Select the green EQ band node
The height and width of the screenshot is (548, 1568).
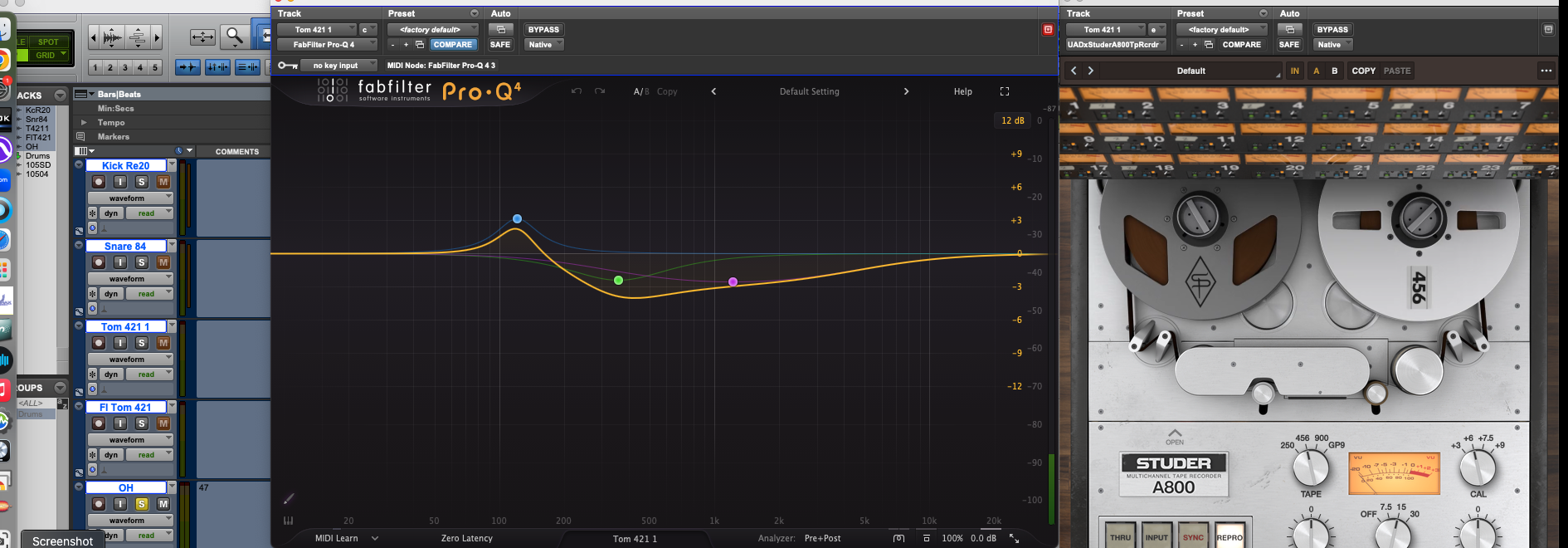coord(618,281)
